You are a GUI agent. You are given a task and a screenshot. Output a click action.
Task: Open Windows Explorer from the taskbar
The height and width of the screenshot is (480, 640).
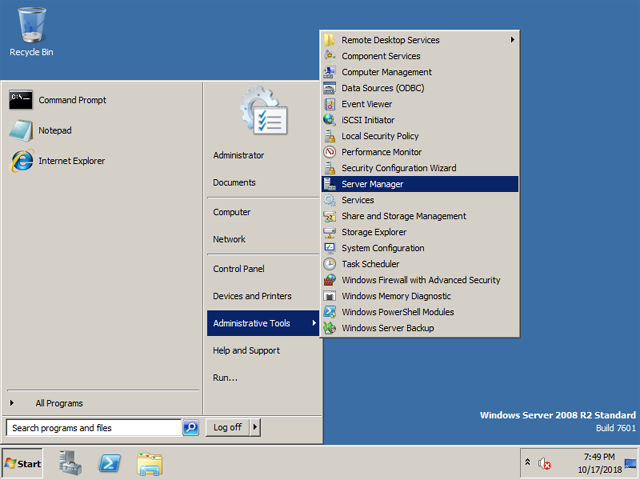click(x=150, y=464)
